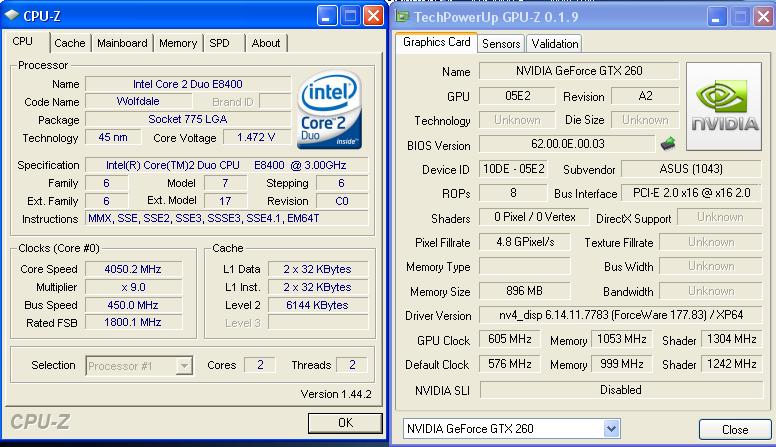Open the Memory tab in CPU-Z
Viewport: 776px width, 447px height.
(x=178, y=43)
